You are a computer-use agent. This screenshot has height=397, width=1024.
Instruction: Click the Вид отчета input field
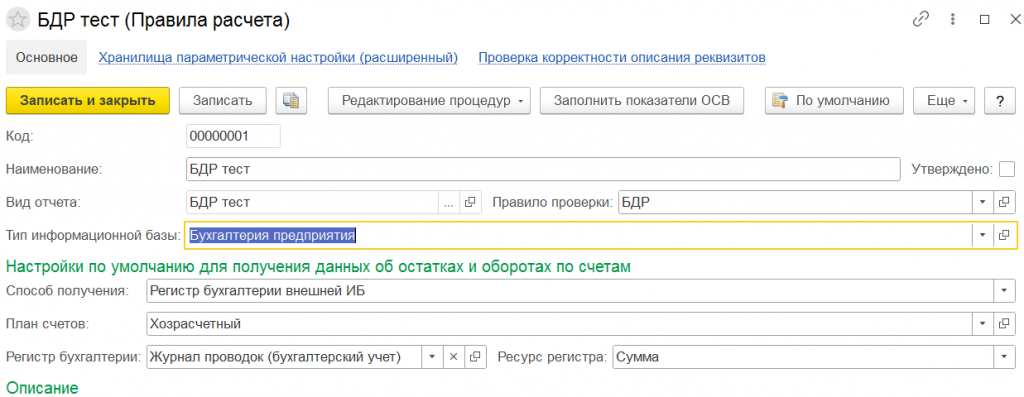pos(312,202)
